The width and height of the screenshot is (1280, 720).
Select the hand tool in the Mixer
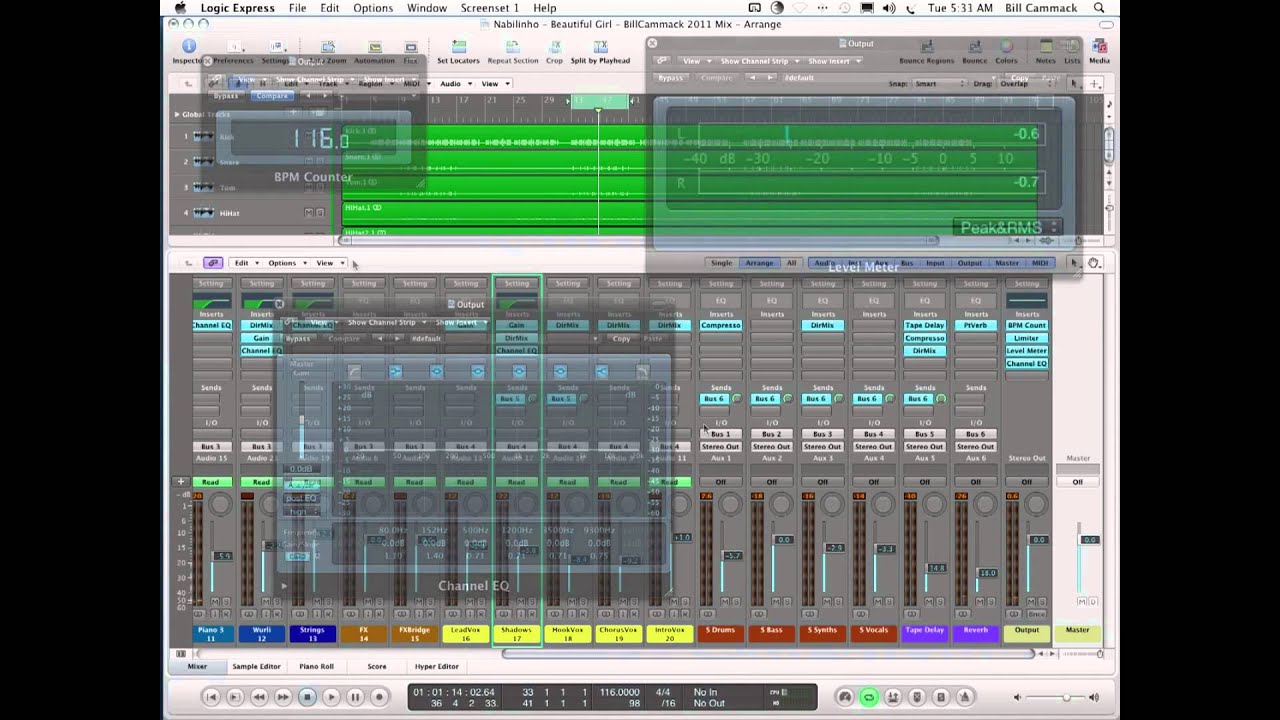(1094, 263)
